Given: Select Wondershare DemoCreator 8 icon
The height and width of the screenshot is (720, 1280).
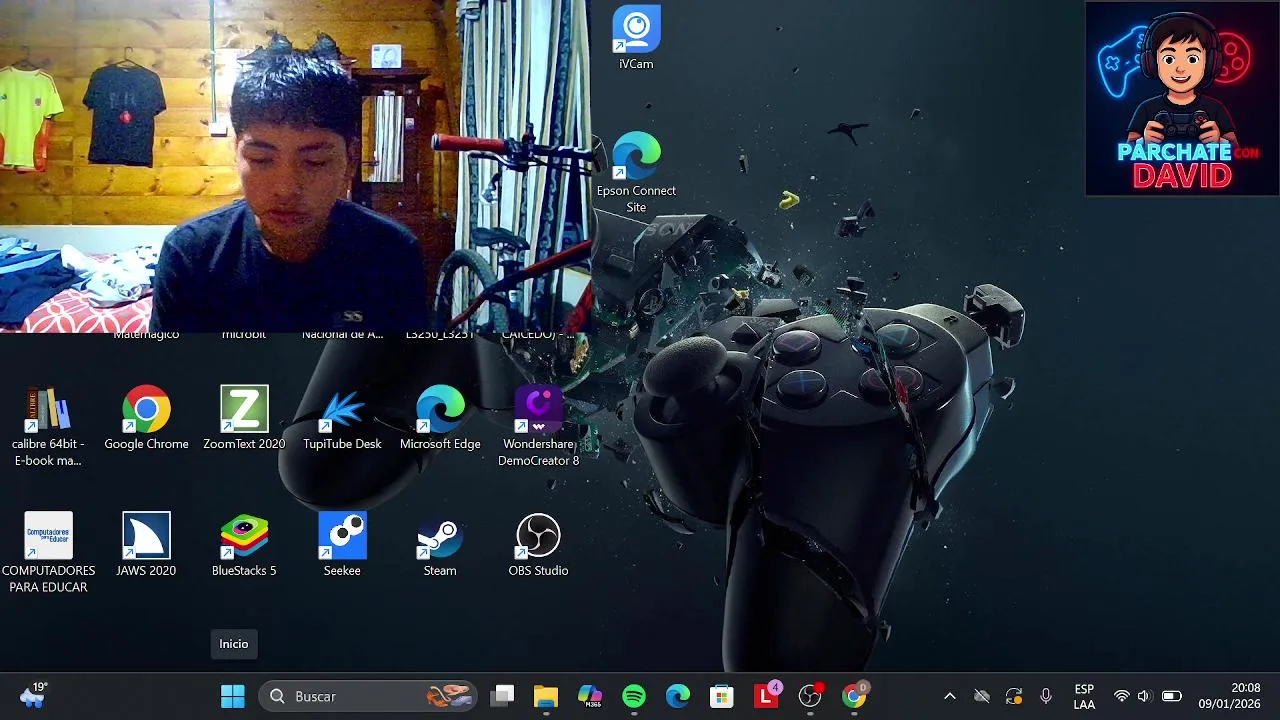Looking at the screenshot, I should [x=538, y=426].
